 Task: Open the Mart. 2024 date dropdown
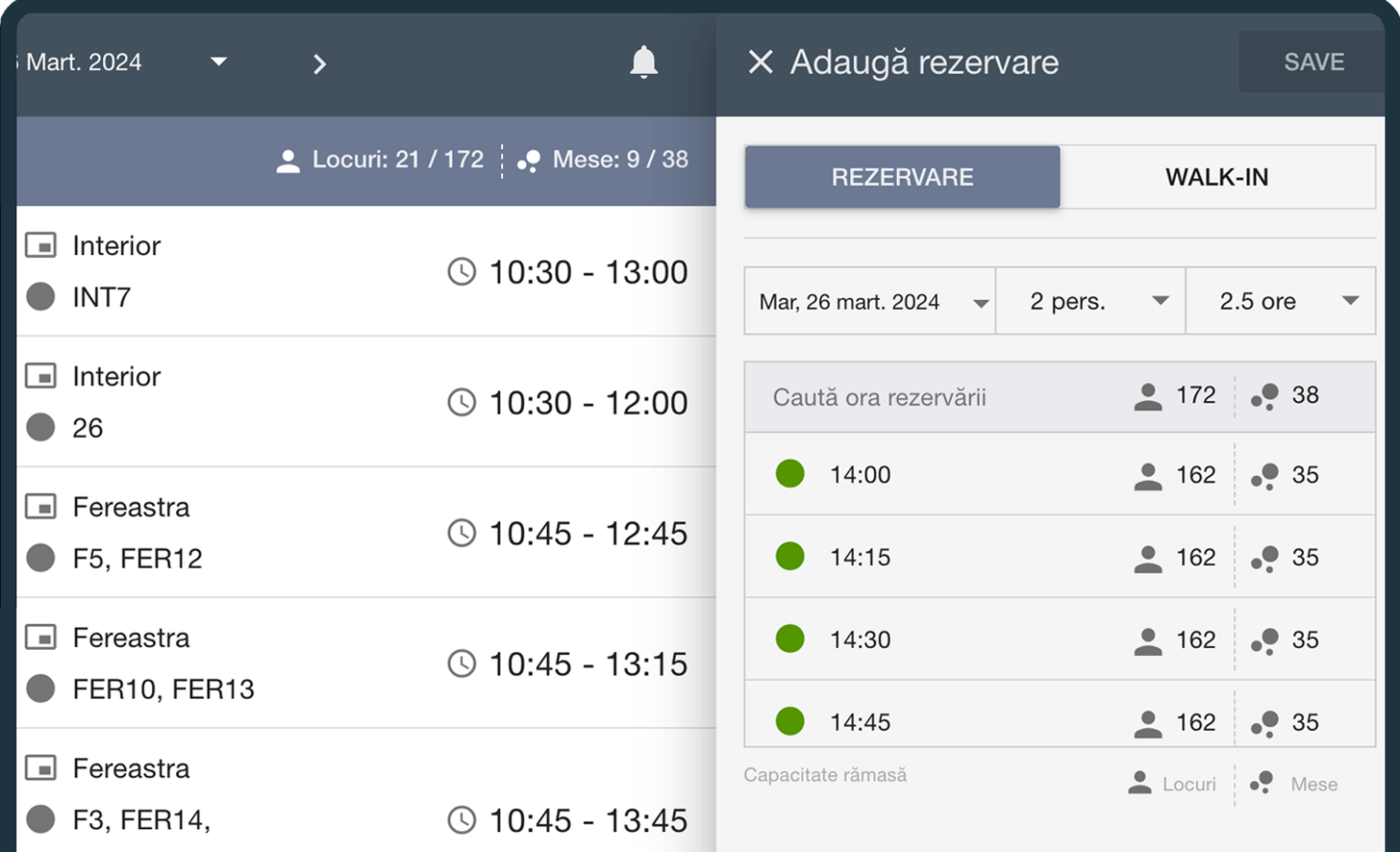218,62
